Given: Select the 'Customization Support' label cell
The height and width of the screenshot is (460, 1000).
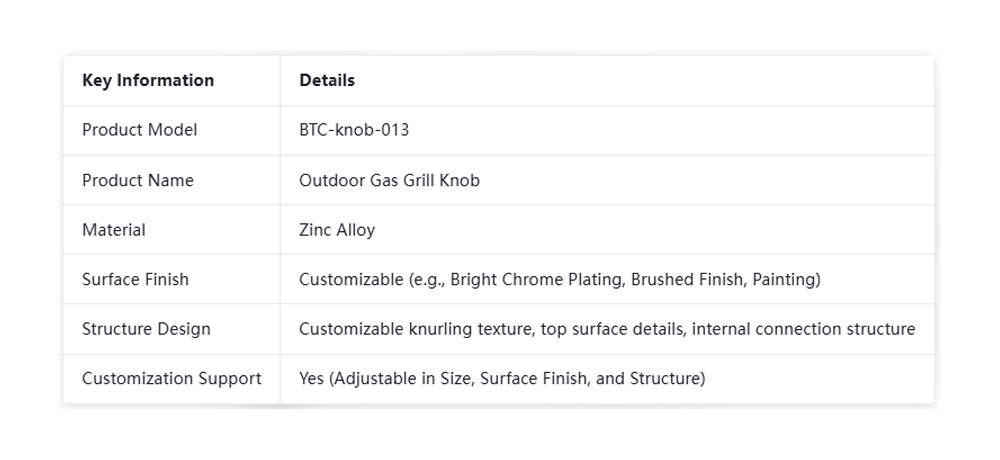Looking at the screenshot, I should pyautogui.click(x=172, y=379).
